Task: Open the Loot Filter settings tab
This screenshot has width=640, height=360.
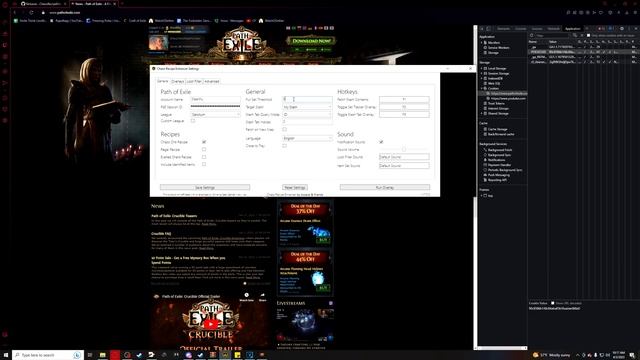Action: tap(194, 82)
